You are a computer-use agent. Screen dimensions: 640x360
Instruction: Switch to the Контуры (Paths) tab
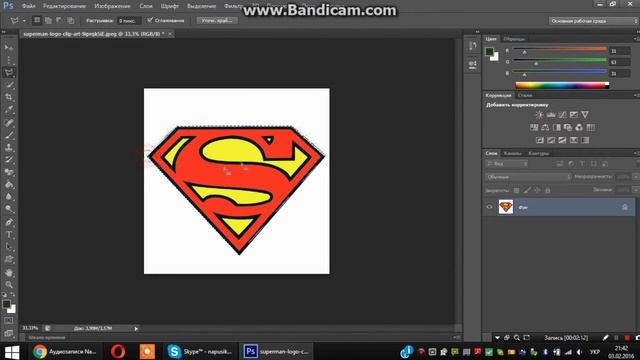[539, 153]
